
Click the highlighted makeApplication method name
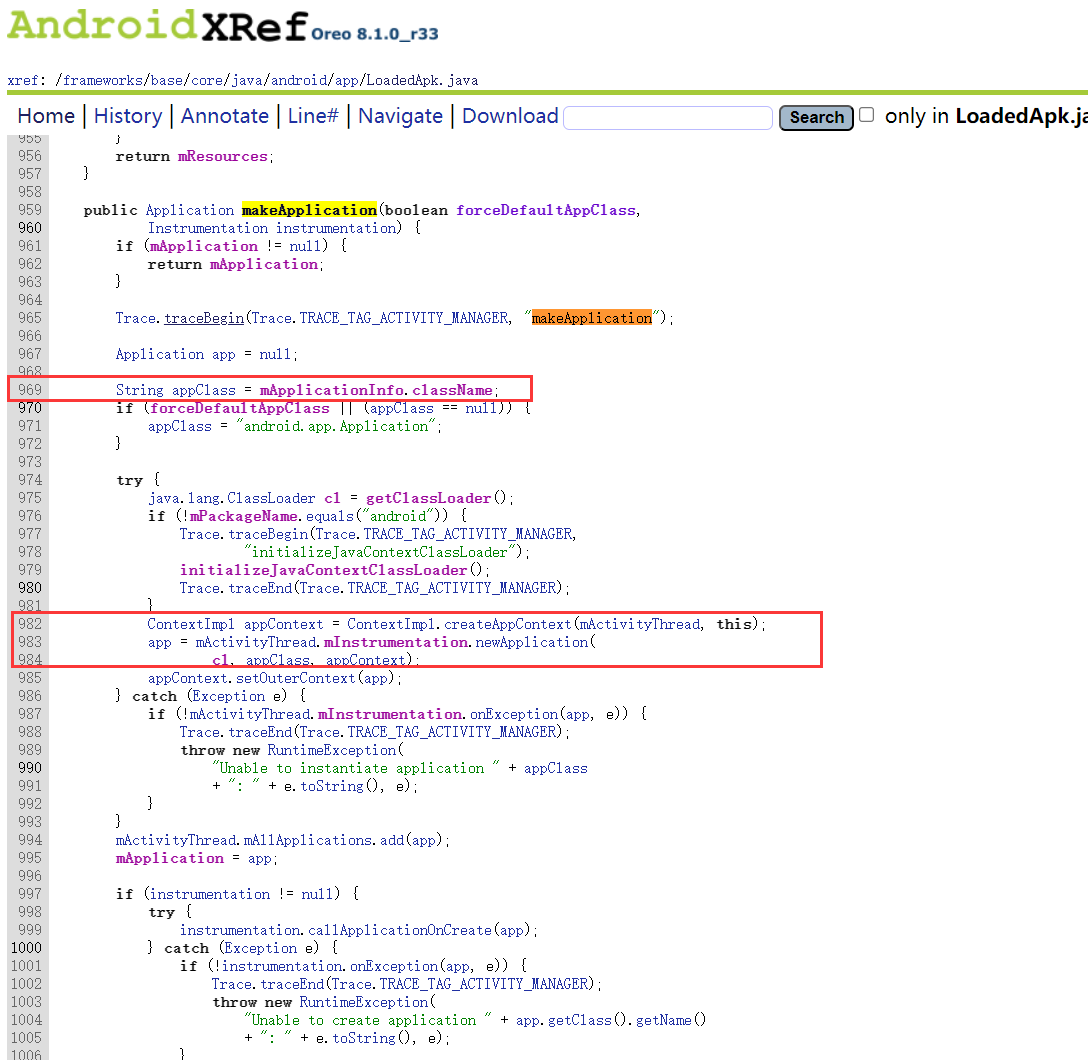309,210
